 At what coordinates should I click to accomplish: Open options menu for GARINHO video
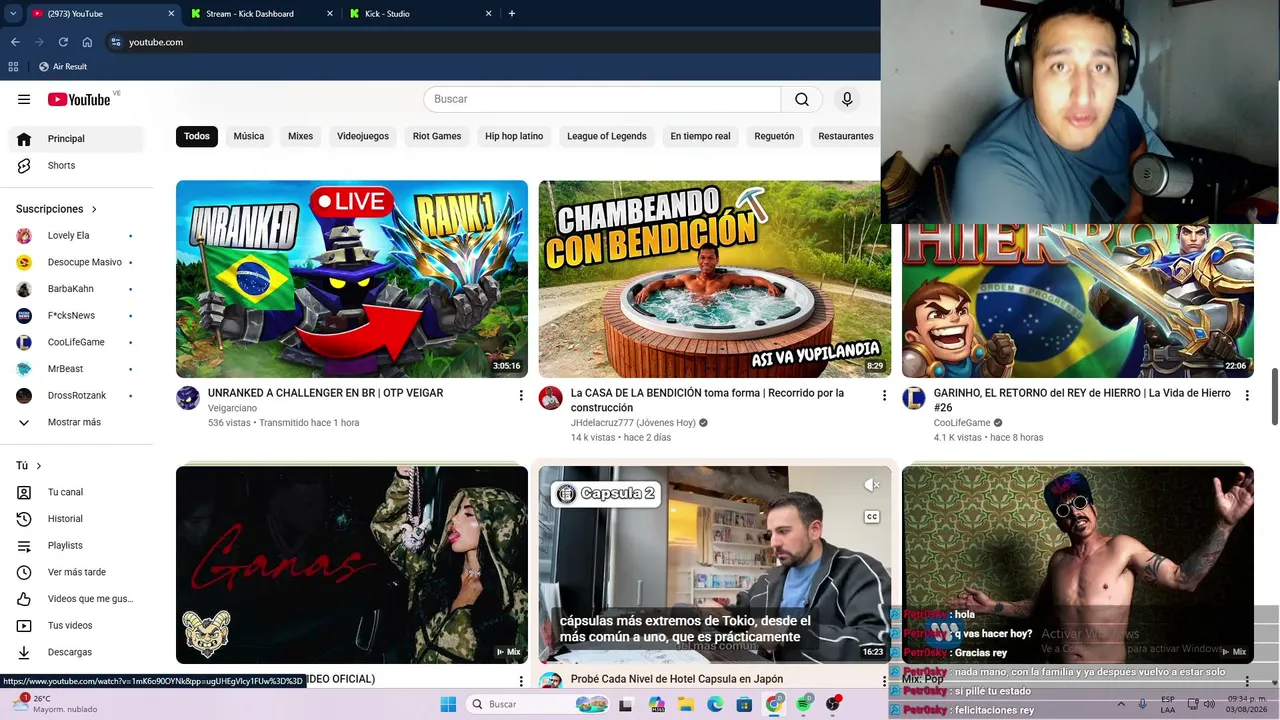(x=1246, y=396)
